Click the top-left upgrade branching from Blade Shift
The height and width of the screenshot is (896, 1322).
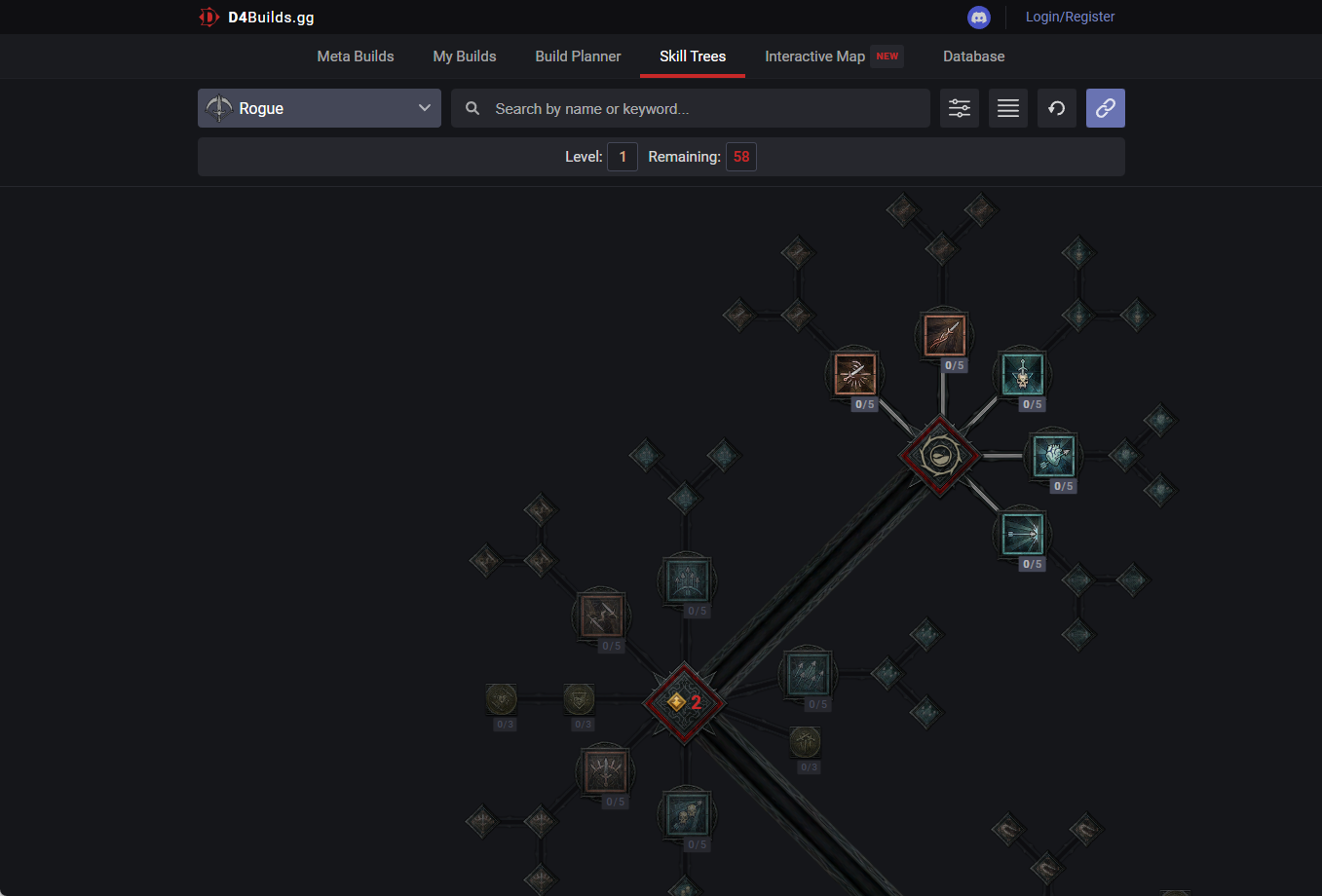click(x=902, y=208)
